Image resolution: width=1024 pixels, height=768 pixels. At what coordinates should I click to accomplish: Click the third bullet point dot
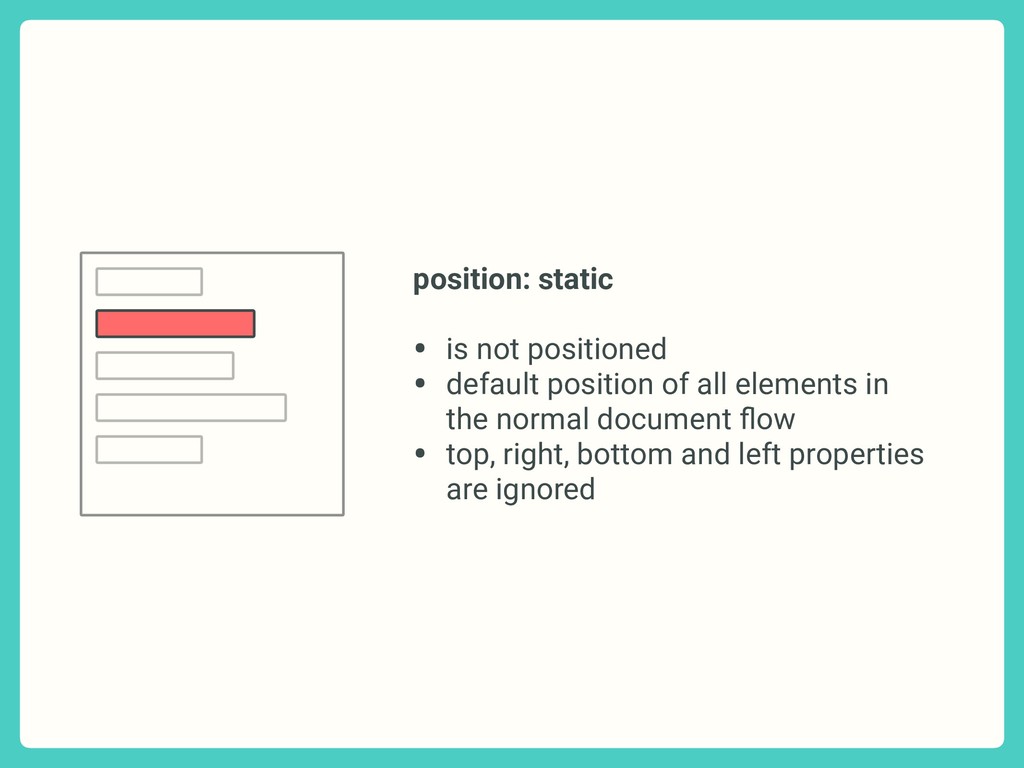pos(420,453)
